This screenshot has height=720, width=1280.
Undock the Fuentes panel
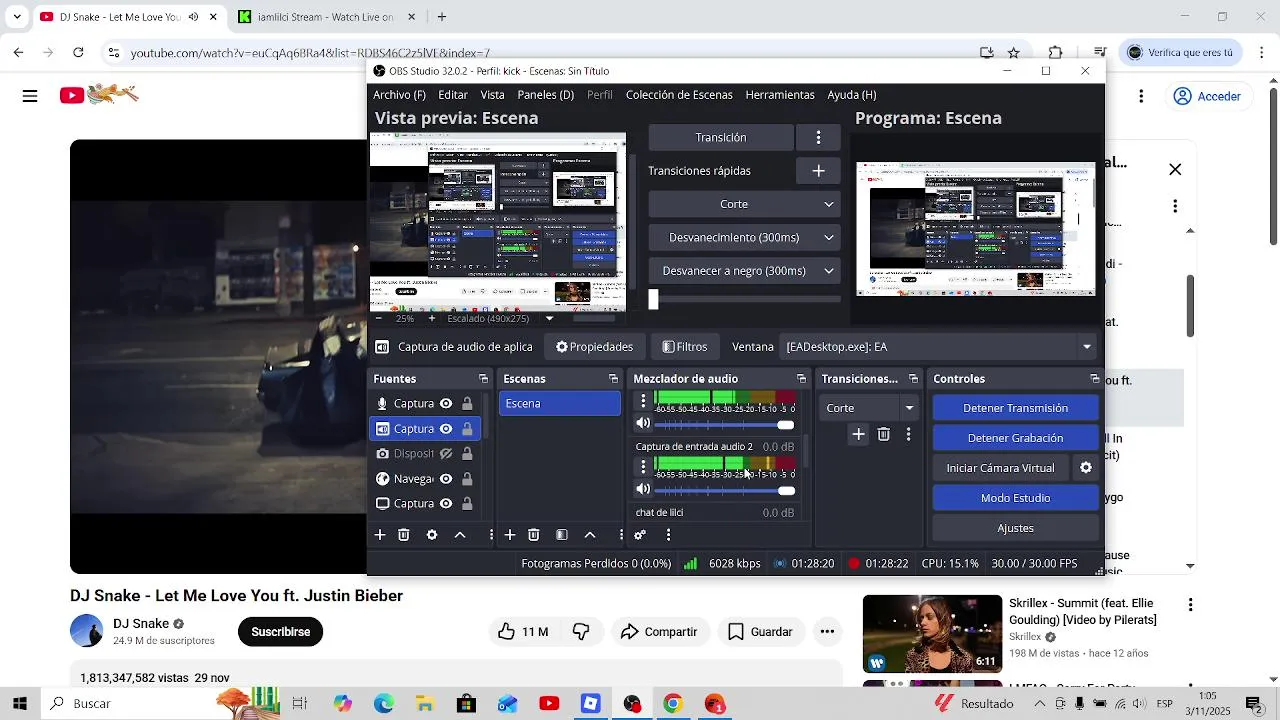(483, 379)
